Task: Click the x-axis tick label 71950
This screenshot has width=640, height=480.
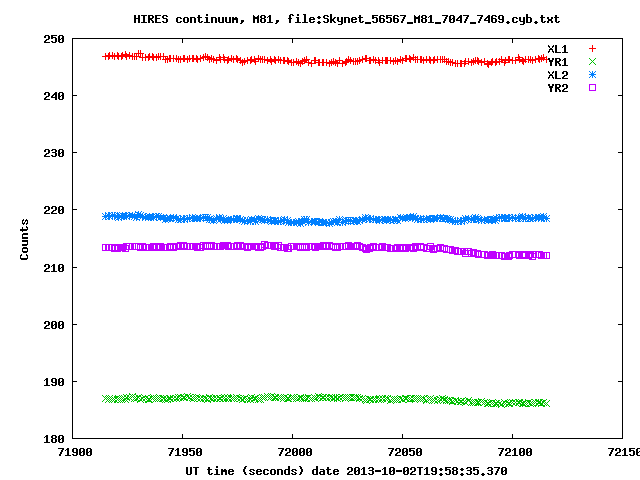Action: click(184, 452)
